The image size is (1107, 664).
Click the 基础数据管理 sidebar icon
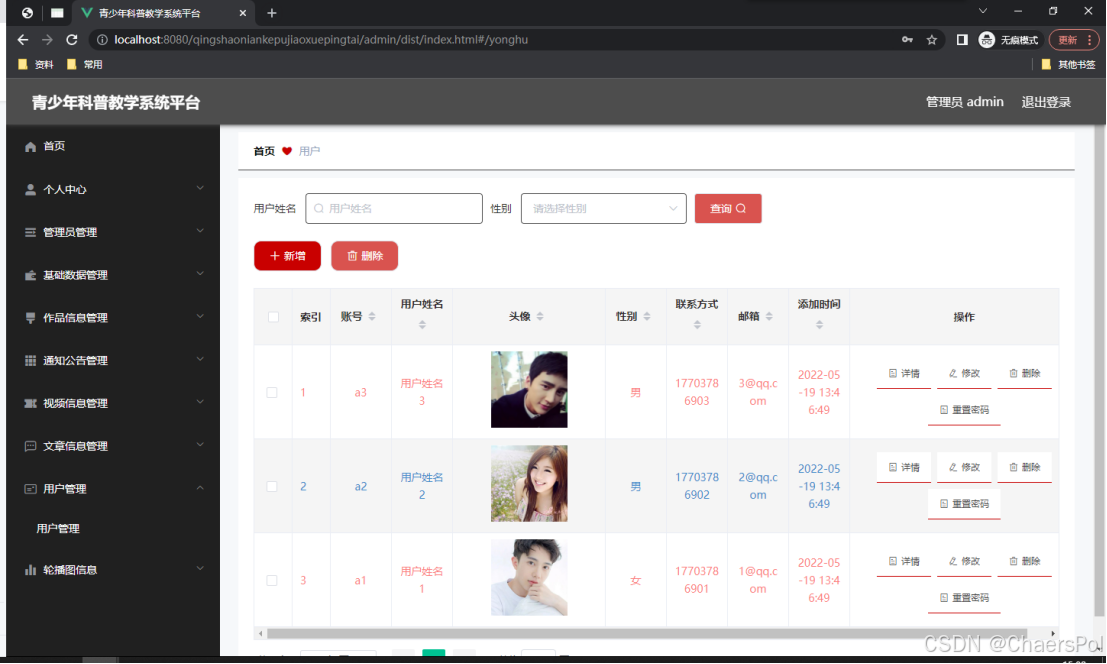[30, 275]
